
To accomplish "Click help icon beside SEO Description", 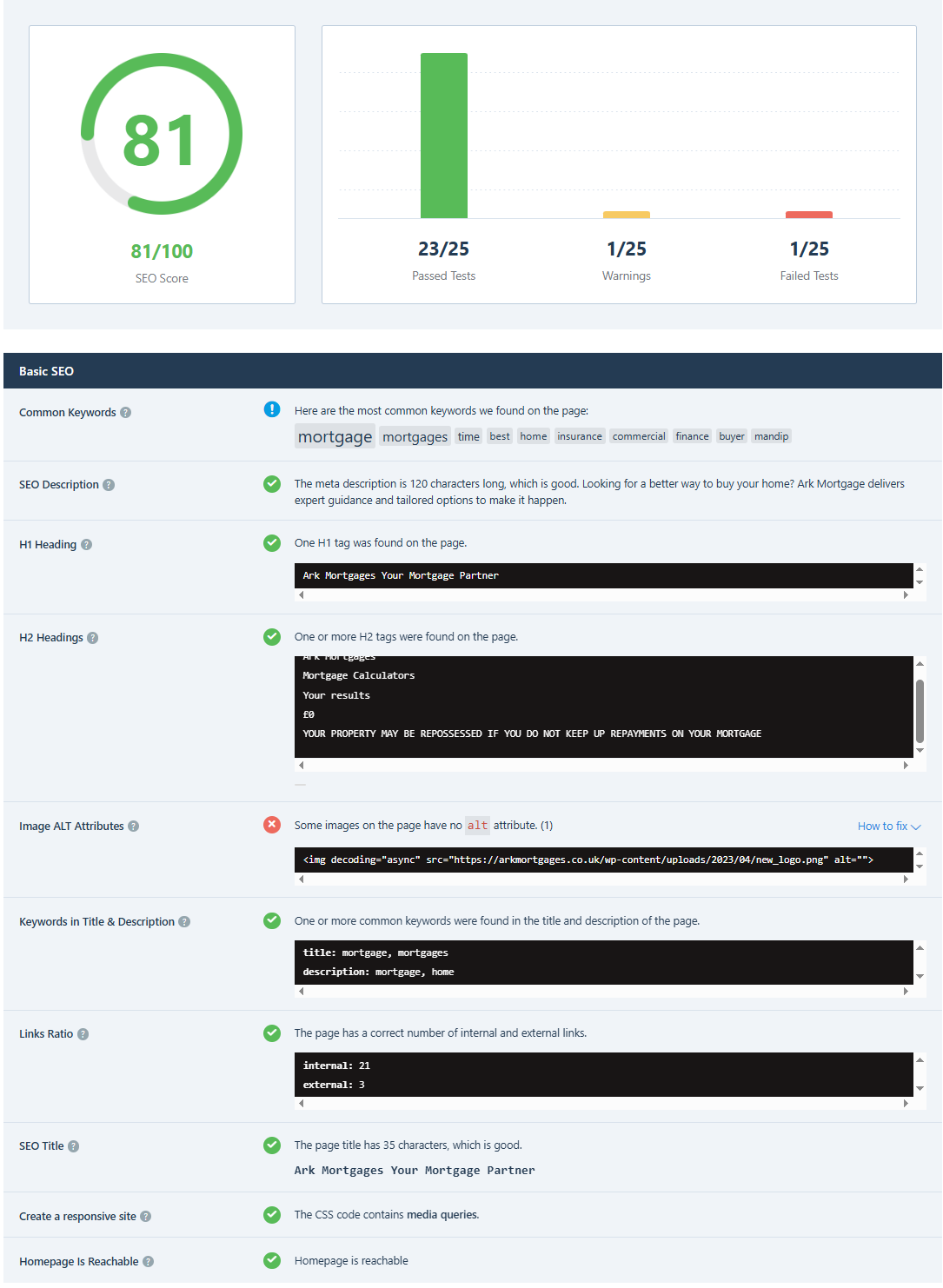I will pos(109,485).
